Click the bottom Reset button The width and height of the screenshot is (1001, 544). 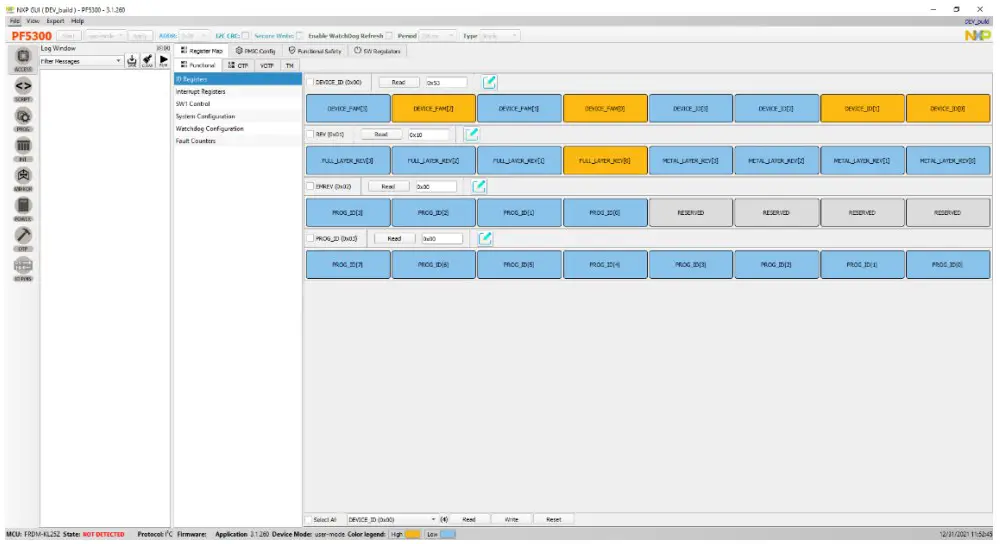click(553, 520)
